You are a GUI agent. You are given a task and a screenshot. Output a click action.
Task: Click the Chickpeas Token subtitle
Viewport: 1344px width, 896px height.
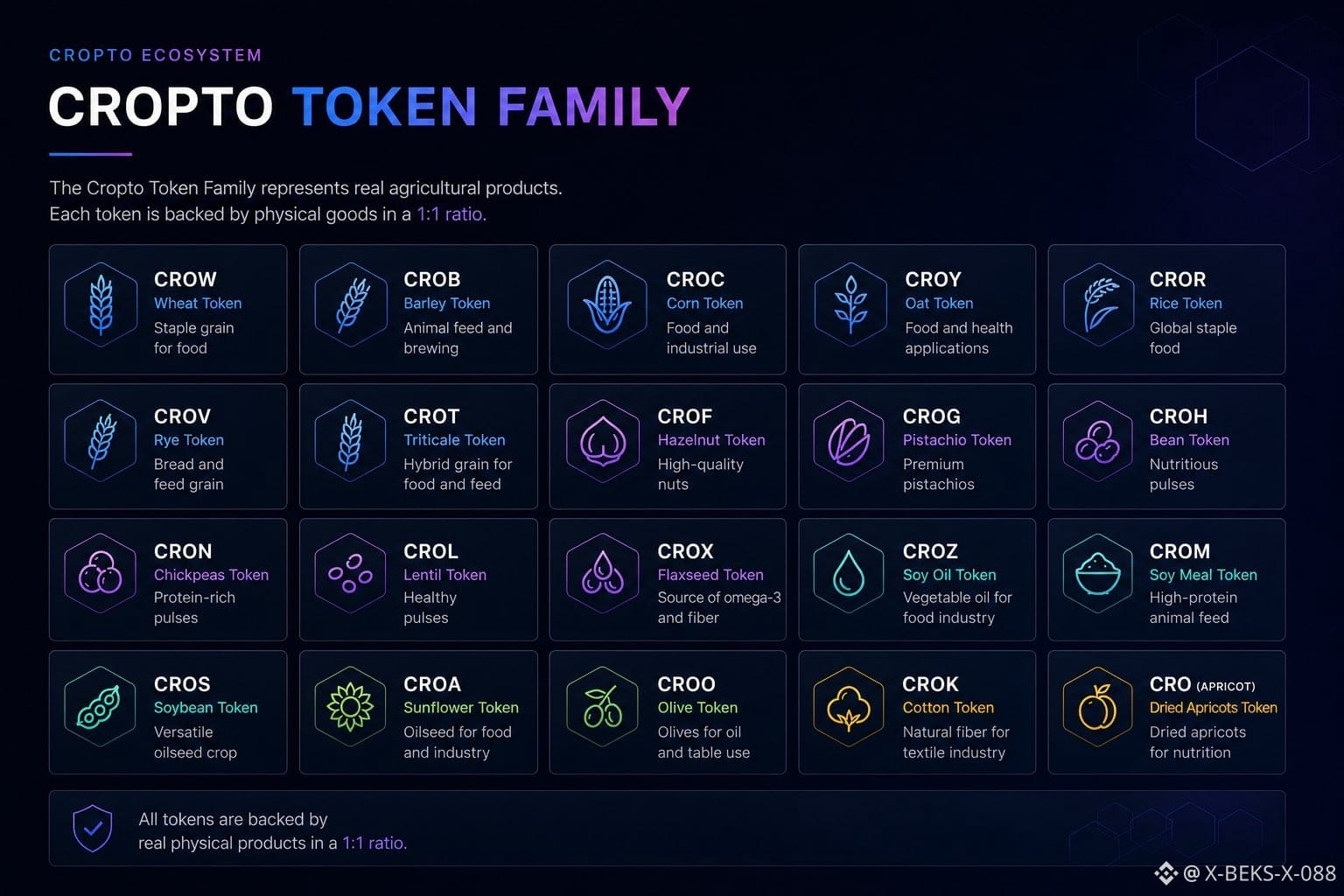(211, 575)
